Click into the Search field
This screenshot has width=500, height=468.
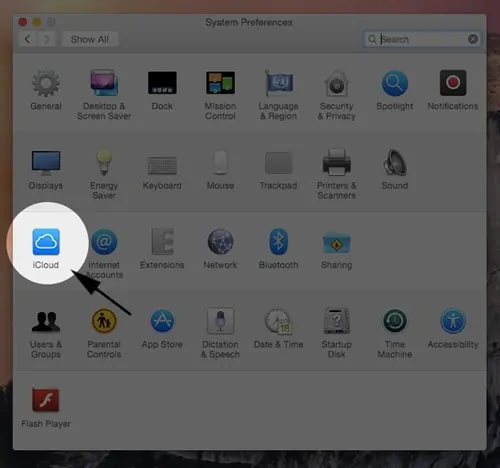coord(422,39)
